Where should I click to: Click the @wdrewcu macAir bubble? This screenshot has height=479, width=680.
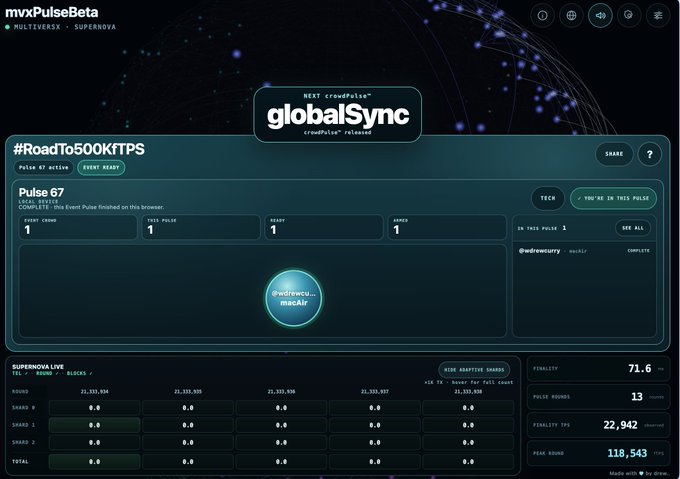click(294, 298)
